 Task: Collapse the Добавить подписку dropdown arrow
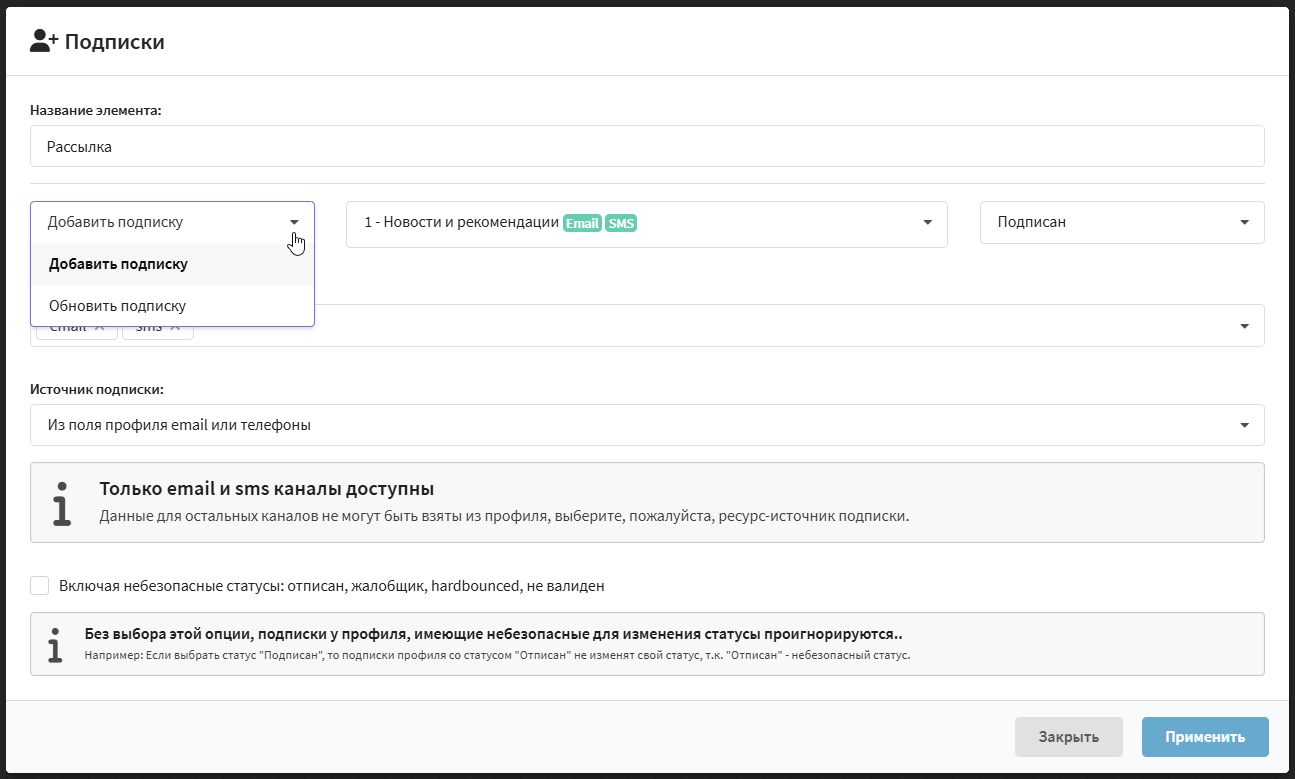click(294, 222)
